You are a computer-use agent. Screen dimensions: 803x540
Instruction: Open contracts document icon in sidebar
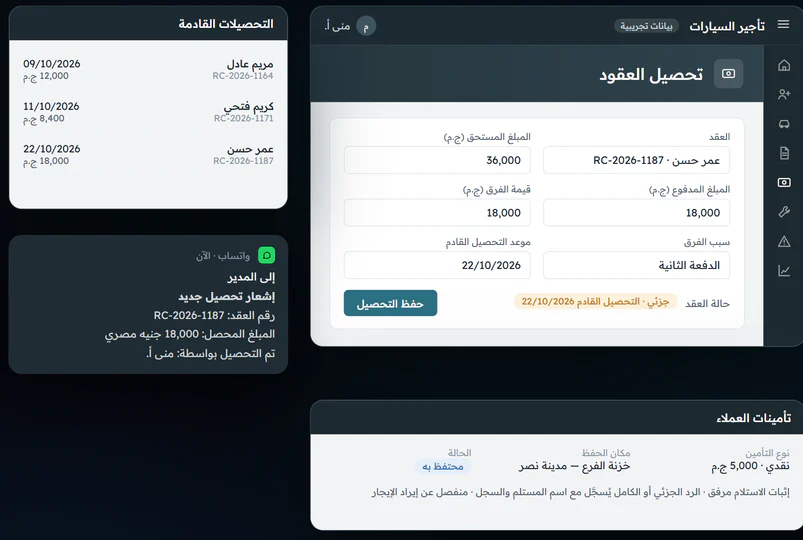[x=784, y=153]
